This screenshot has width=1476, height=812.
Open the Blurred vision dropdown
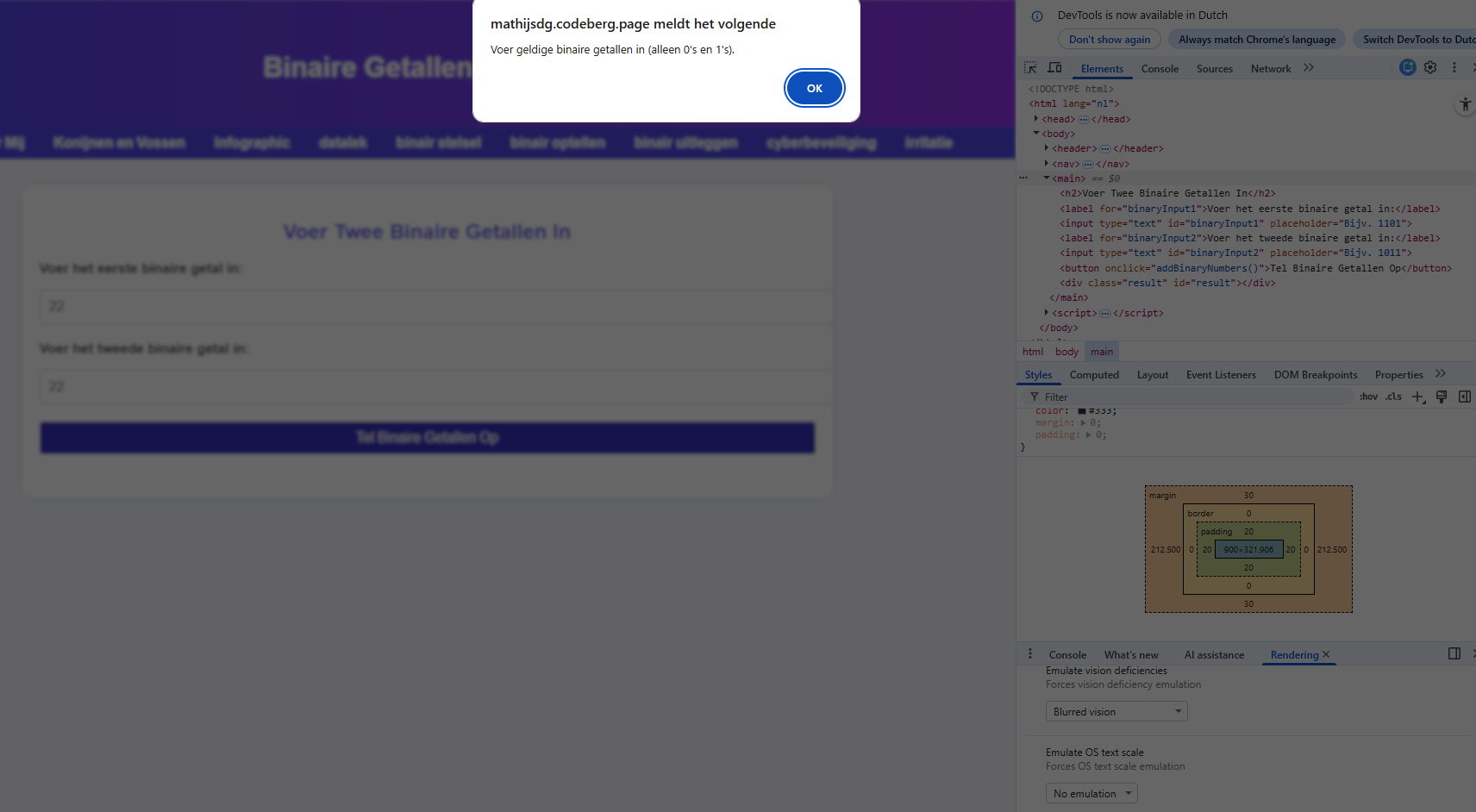[x=1116, y=711]
